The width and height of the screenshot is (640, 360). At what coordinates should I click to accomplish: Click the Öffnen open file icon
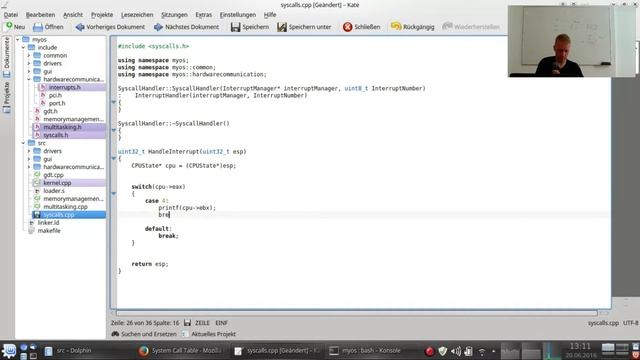coord(38,27)
